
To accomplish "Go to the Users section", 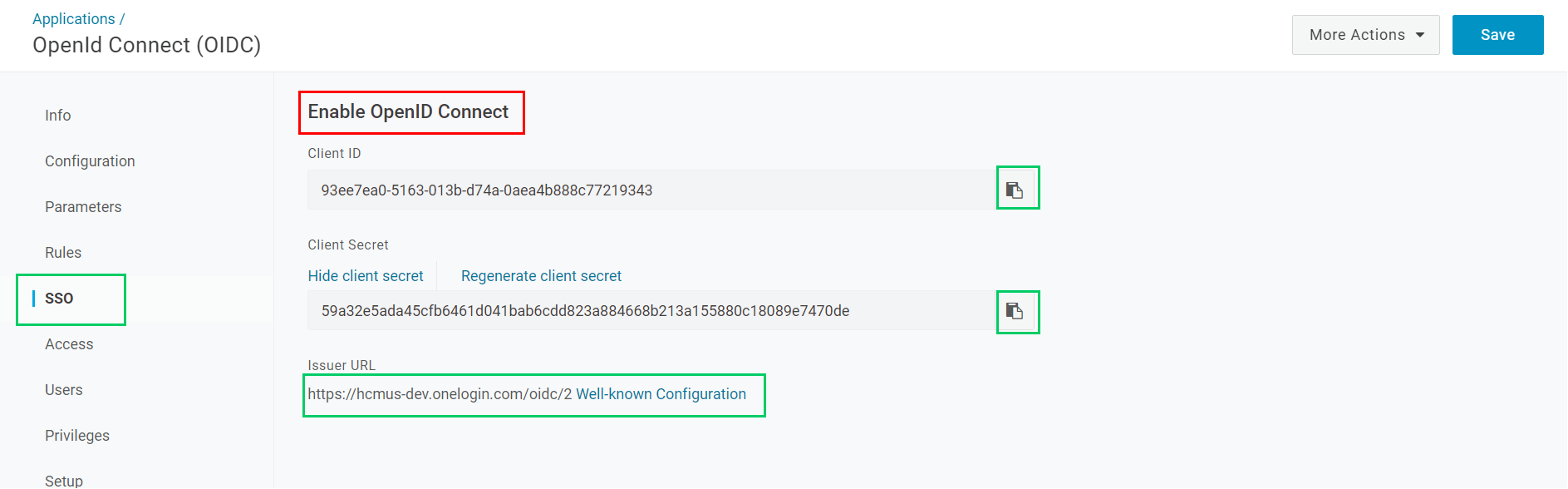I will coord(64,390).
